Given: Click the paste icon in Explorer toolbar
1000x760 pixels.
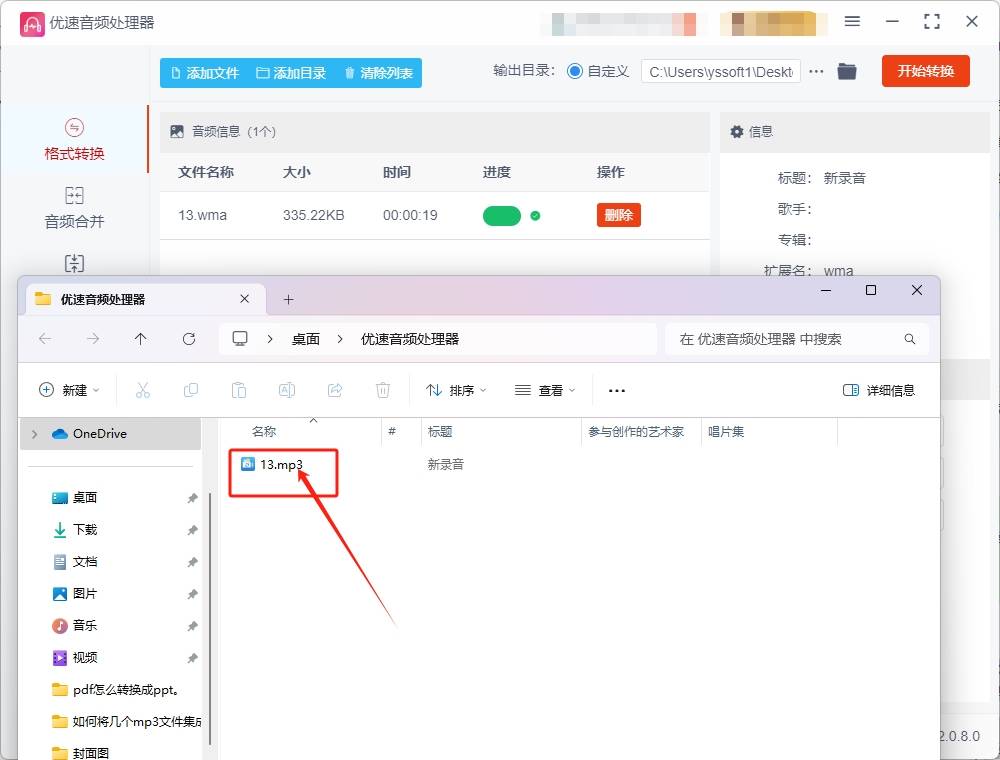Looking at the screenshot, I should click(x=239, y=390).
